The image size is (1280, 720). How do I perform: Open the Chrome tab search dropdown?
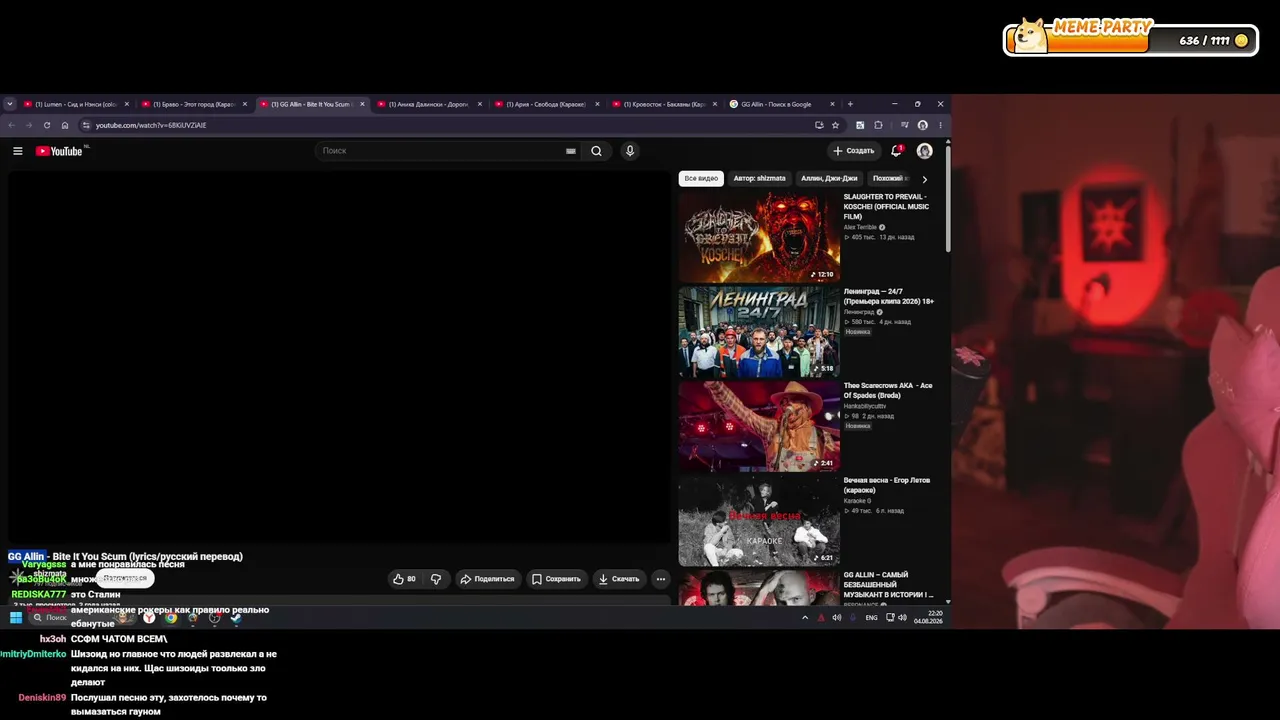pos(10,104)
